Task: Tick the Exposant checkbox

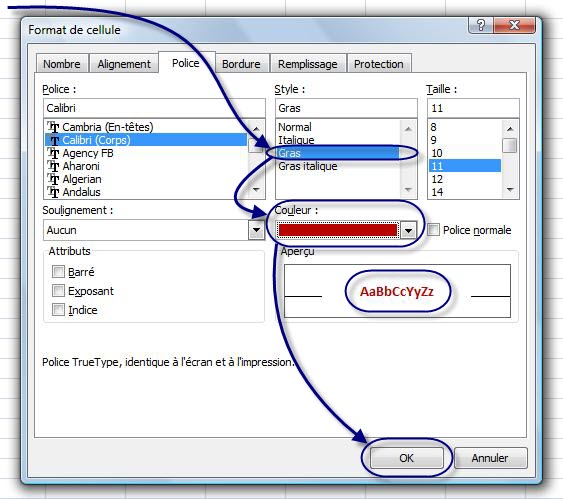Action: (58, 290)
